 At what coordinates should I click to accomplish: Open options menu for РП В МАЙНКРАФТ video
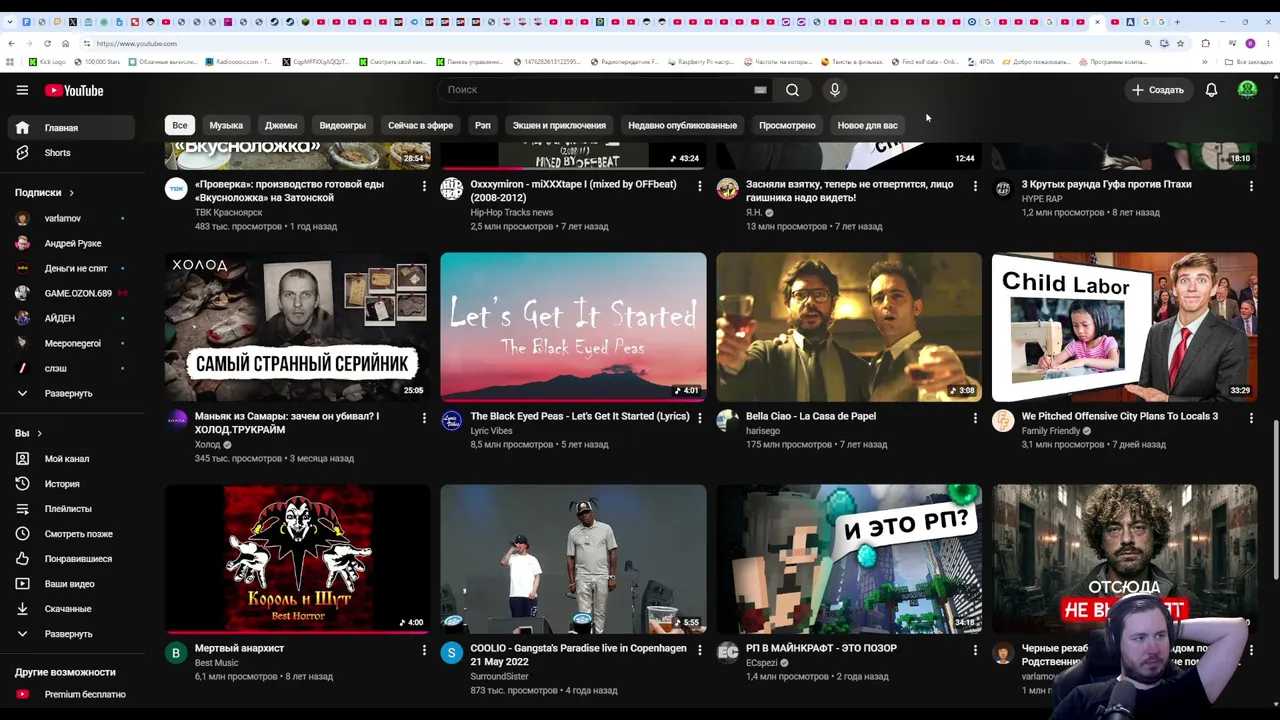[975, 650]
